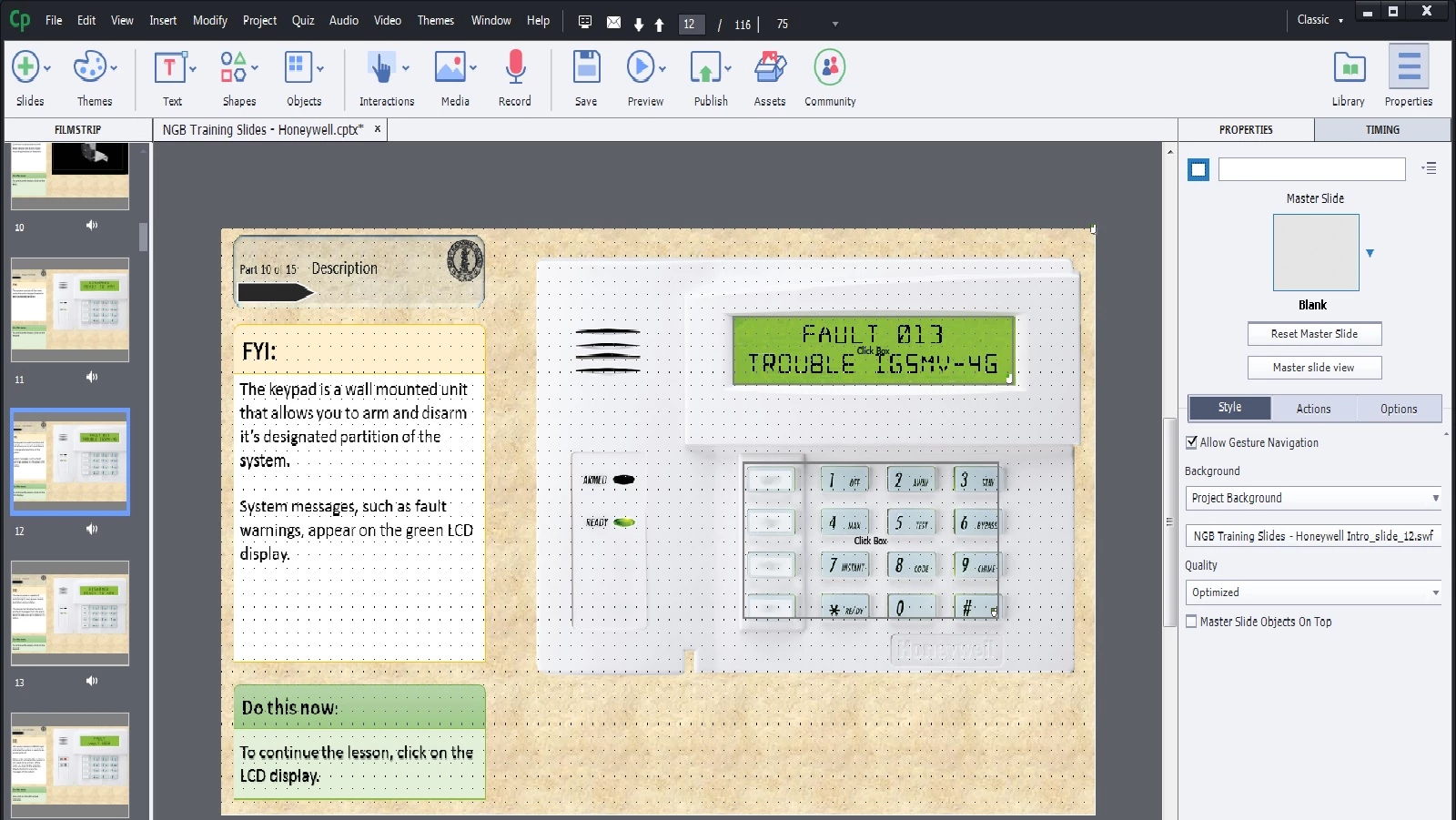
Task: Open the Slides tool
Action: click(25, 67)
